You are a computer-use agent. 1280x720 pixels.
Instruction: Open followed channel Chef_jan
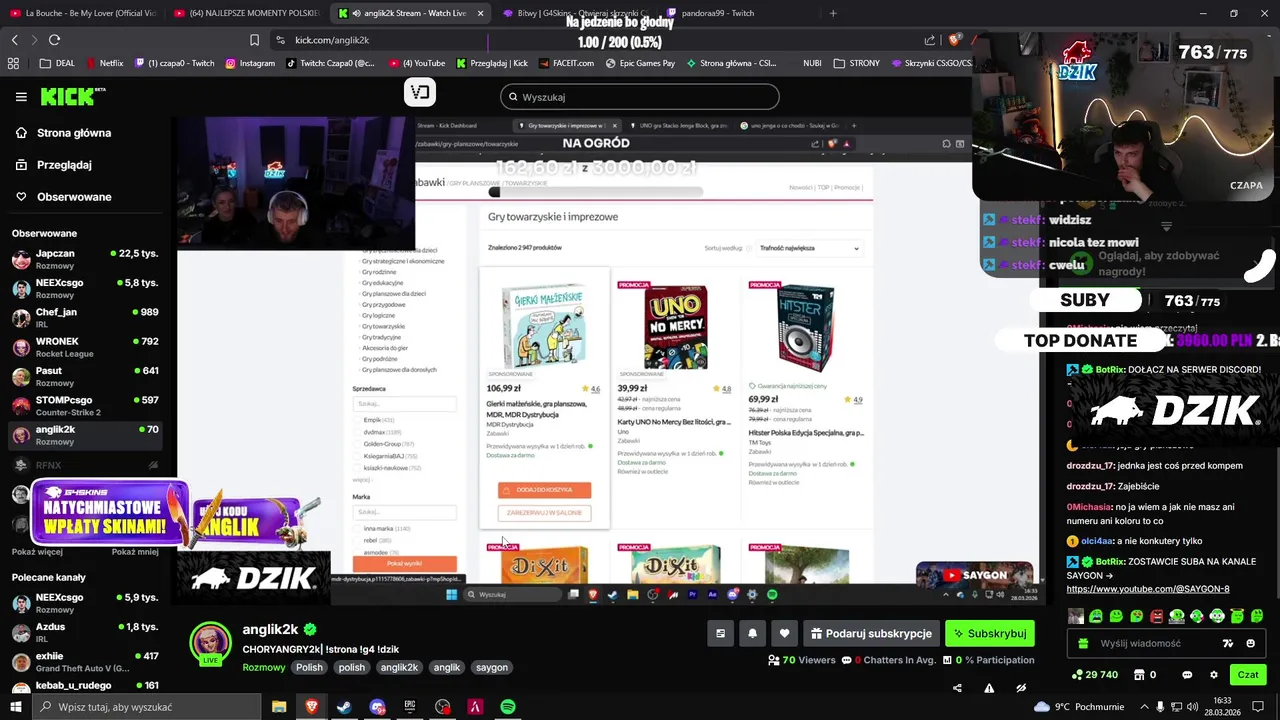pos(85,318)
